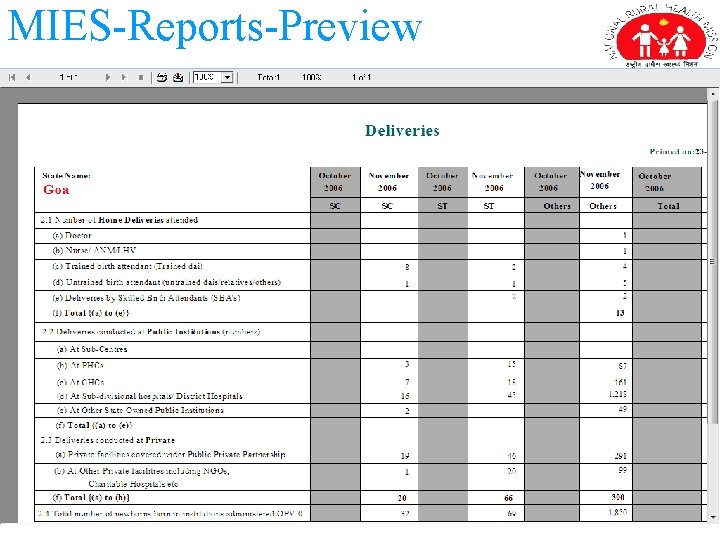The height and width of the screenshot is (540, 720).
Task: Click the Deliveries report title
Action: [x=402, y=131]
